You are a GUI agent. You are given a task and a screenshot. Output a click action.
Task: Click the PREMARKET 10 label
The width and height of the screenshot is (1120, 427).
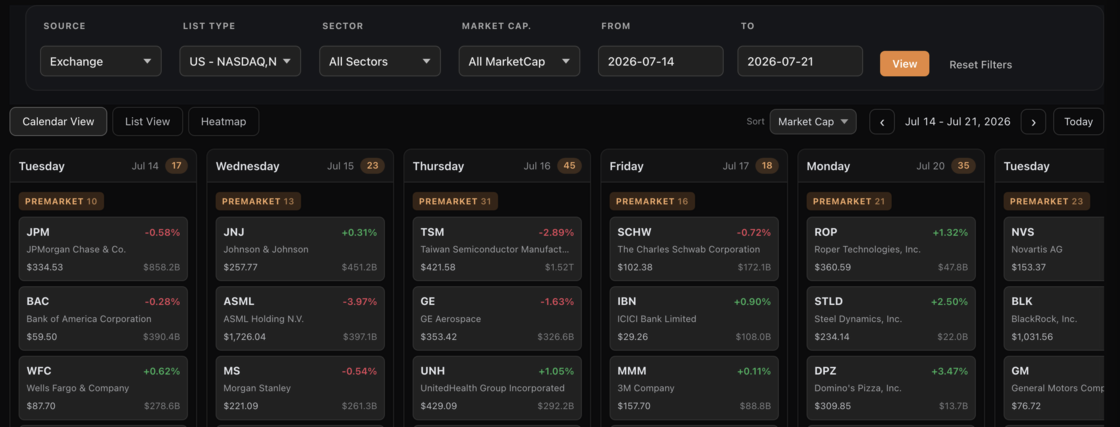click(x=61, y=201)
